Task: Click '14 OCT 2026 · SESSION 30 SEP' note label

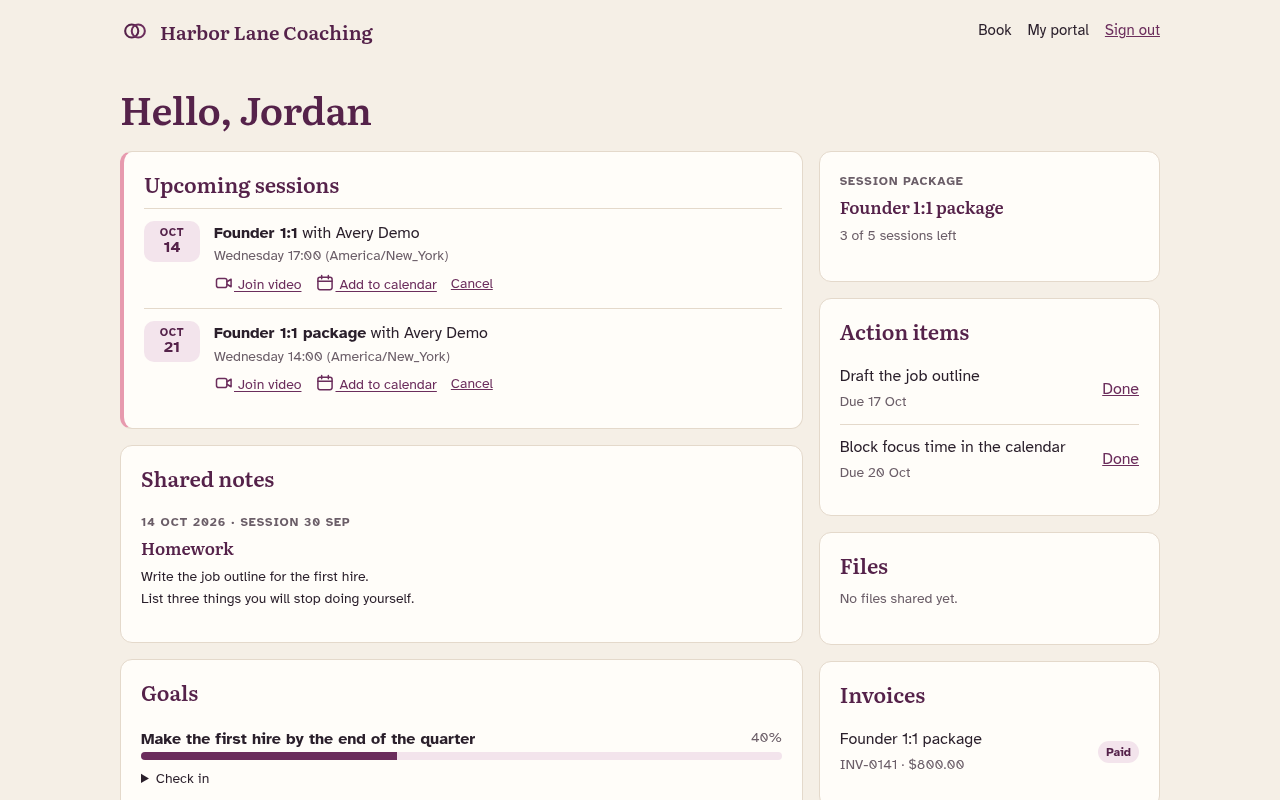Action: click(x=245, y=522)
